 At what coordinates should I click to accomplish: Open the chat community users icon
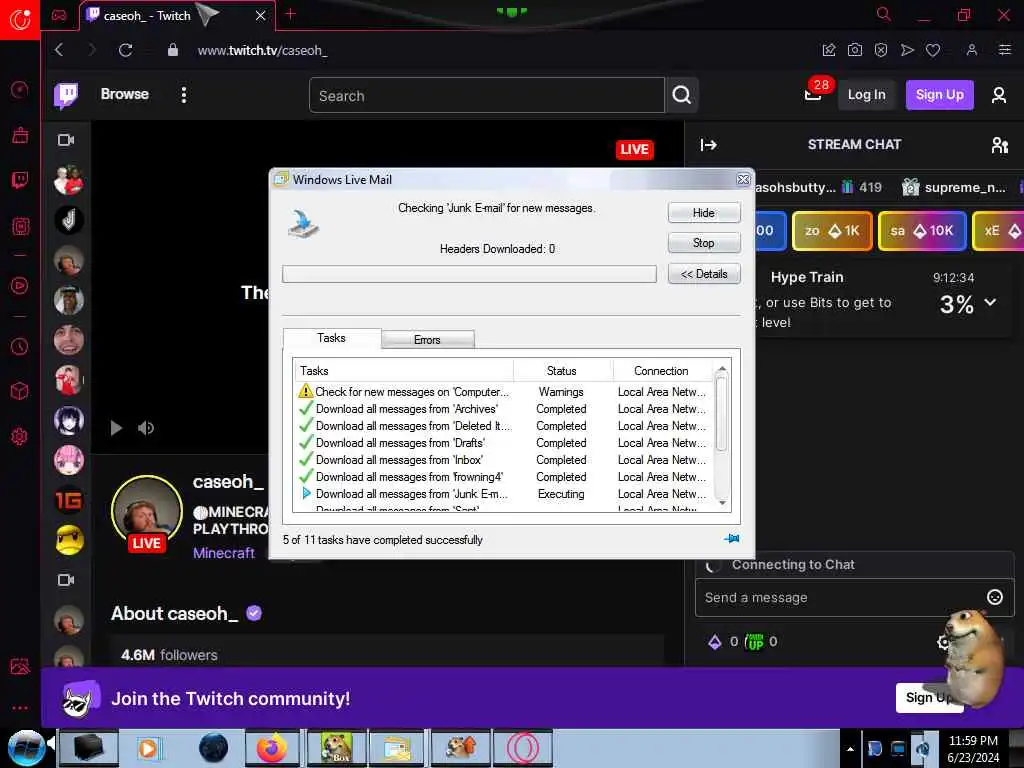[999, 145]
